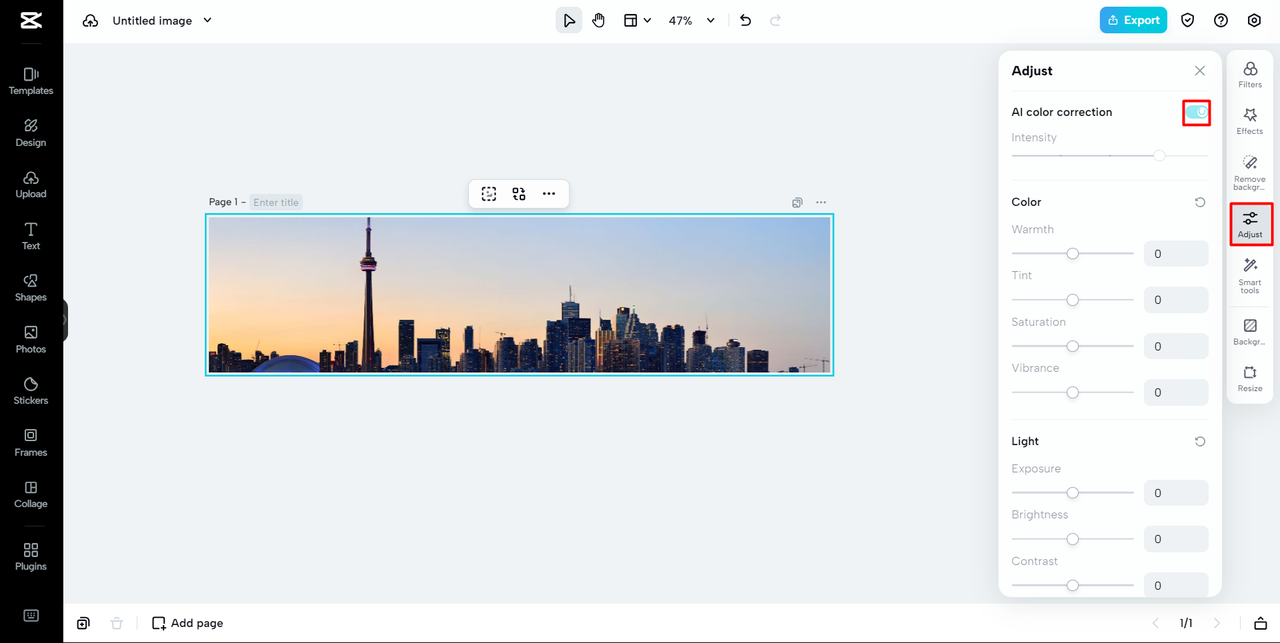Click the Warmth slider handle

pos(1072,254)
